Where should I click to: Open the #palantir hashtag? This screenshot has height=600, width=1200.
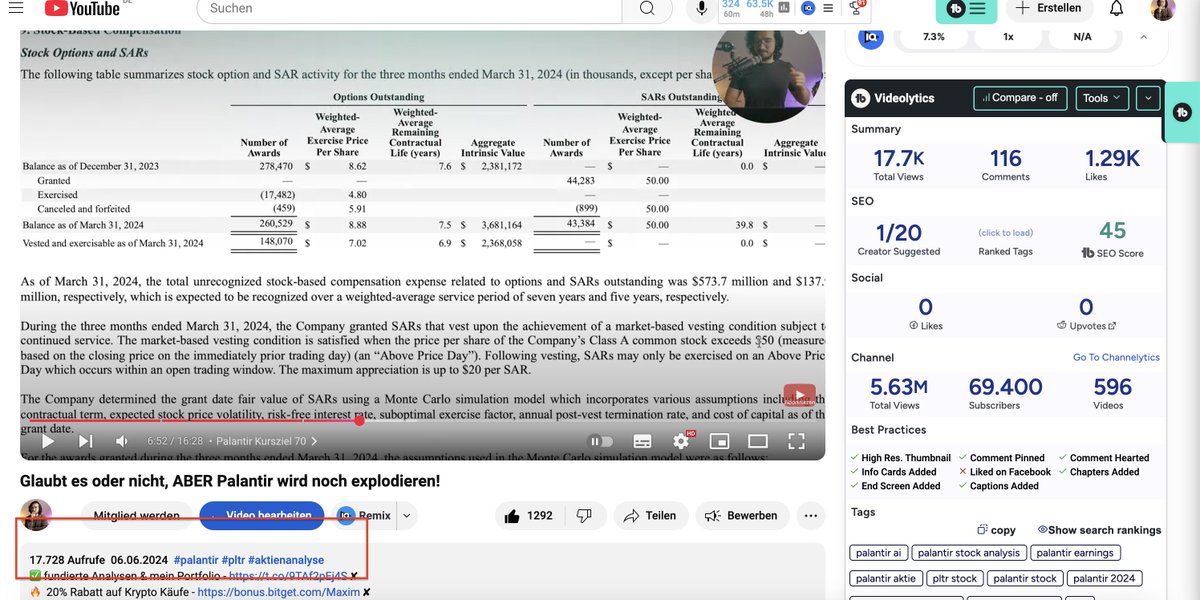coord(194,560)
